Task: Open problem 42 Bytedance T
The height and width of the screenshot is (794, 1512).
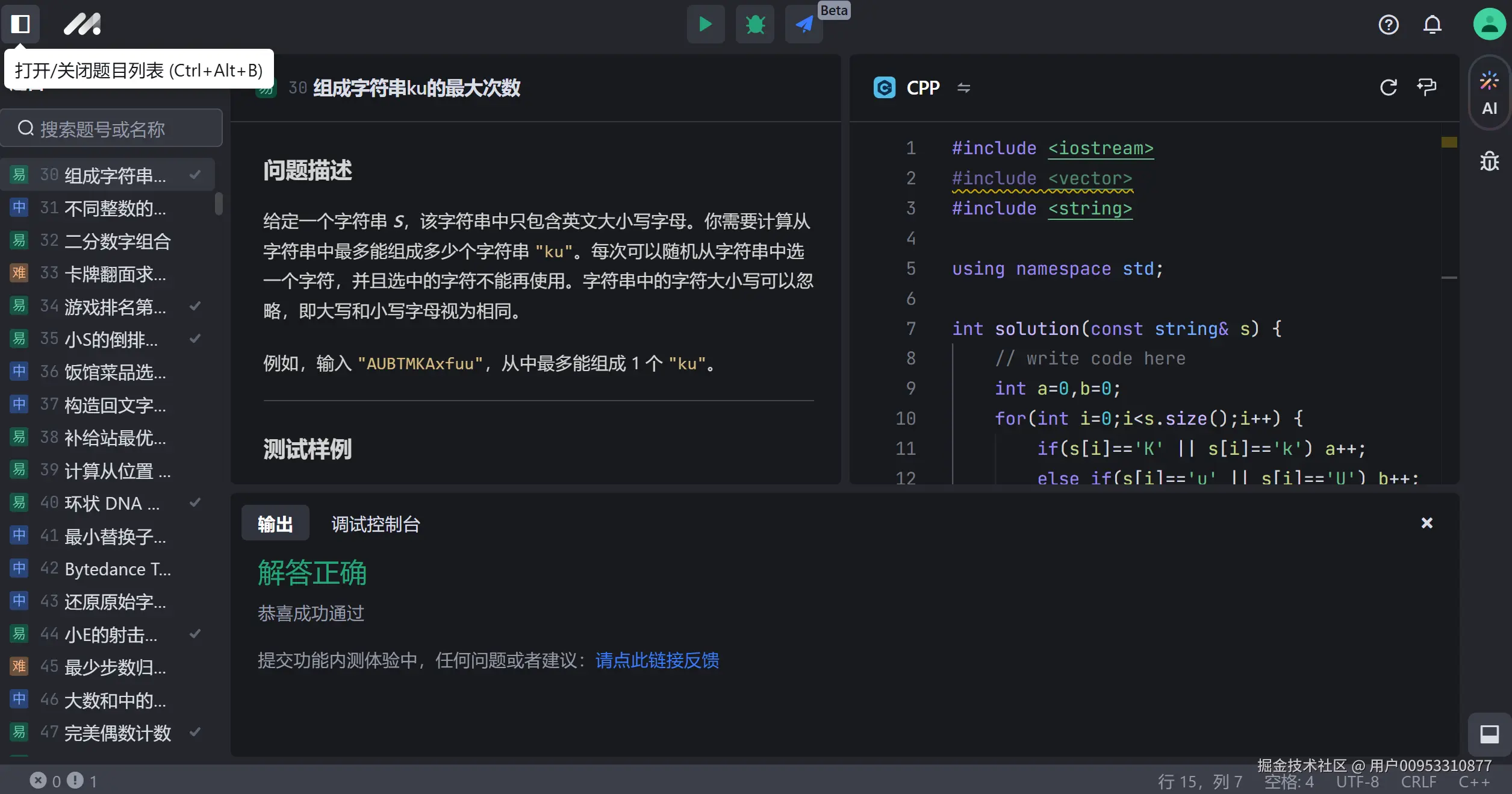Action: (x=107, y=569)
